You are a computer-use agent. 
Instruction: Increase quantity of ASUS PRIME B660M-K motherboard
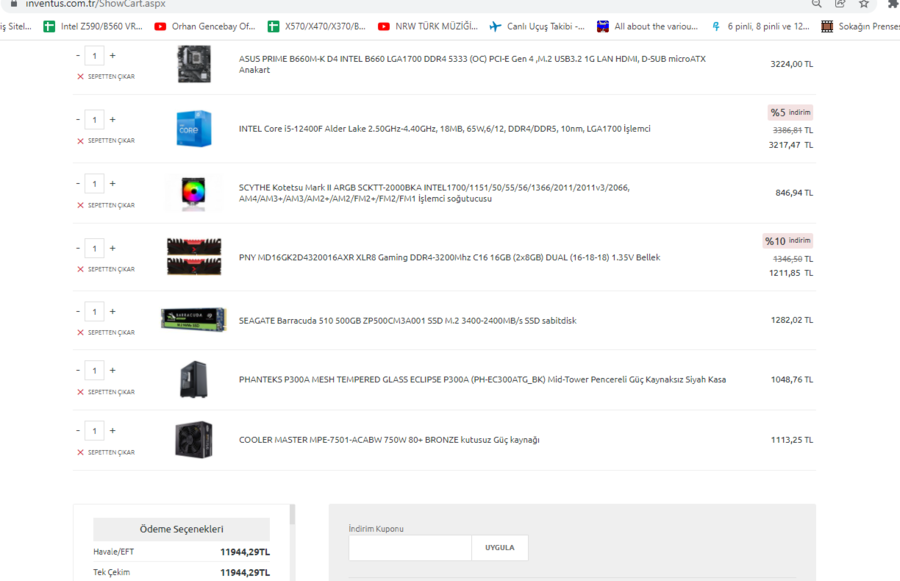point(112,56)
